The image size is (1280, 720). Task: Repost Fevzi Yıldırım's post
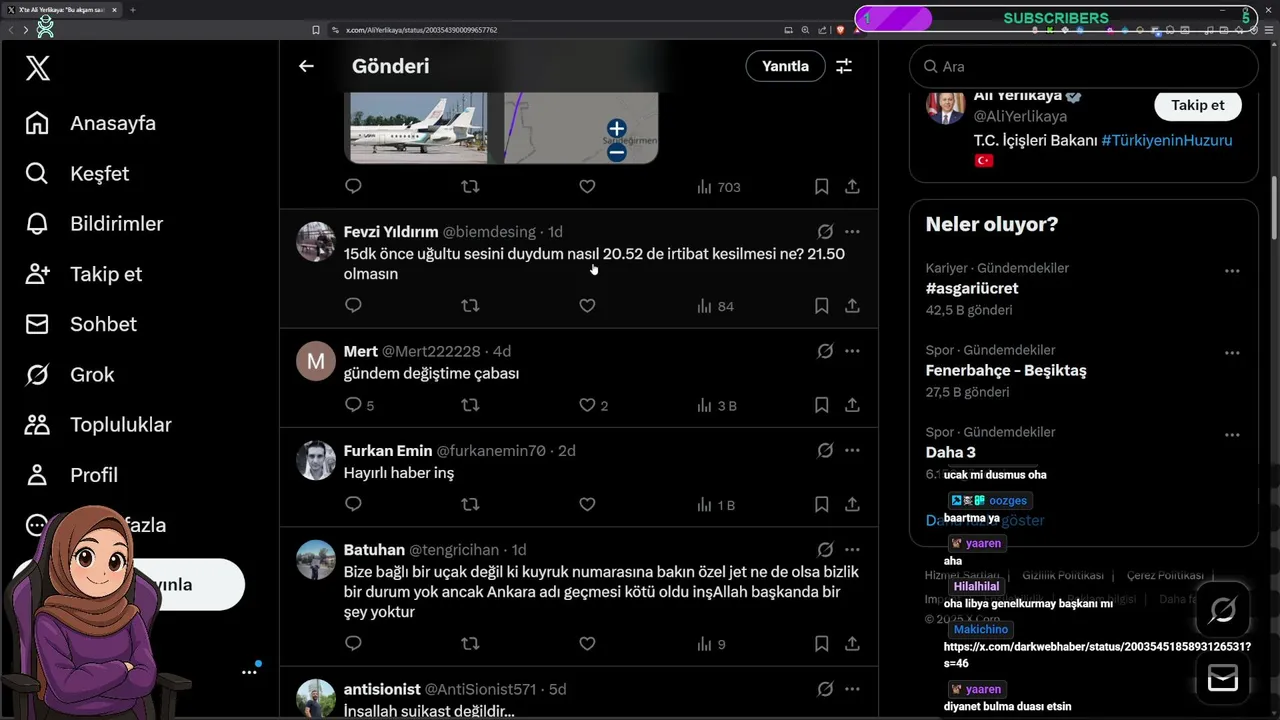point(470,305)
